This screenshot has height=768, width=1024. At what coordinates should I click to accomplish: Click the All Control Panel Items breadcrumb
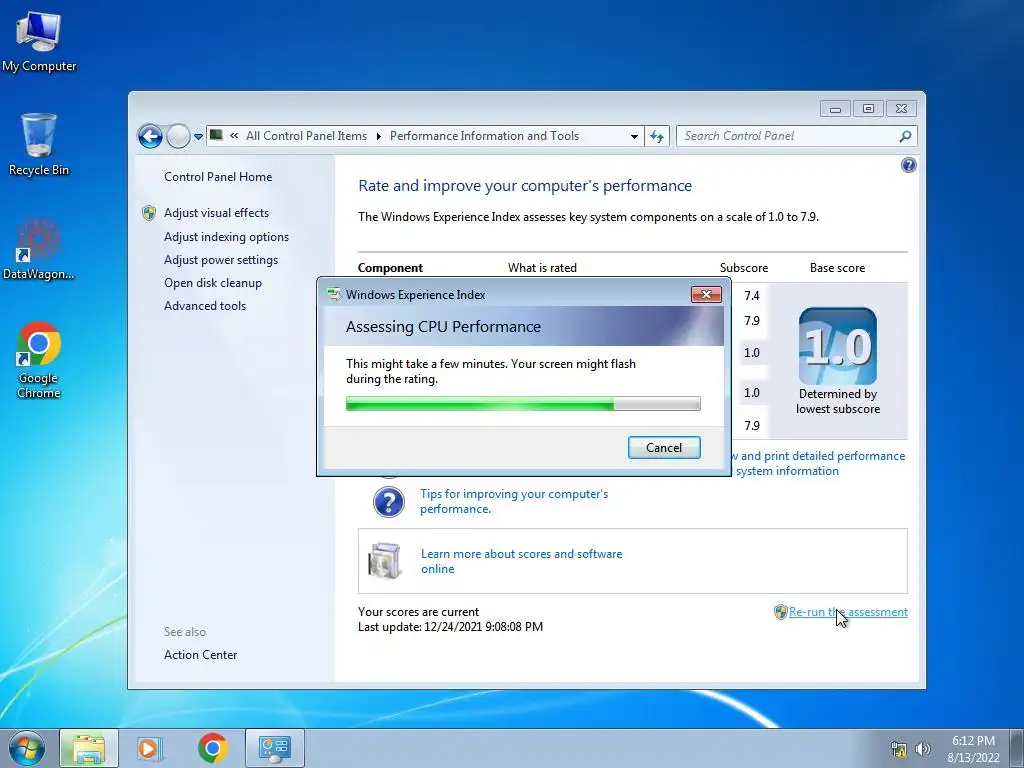tap(306, 136)
